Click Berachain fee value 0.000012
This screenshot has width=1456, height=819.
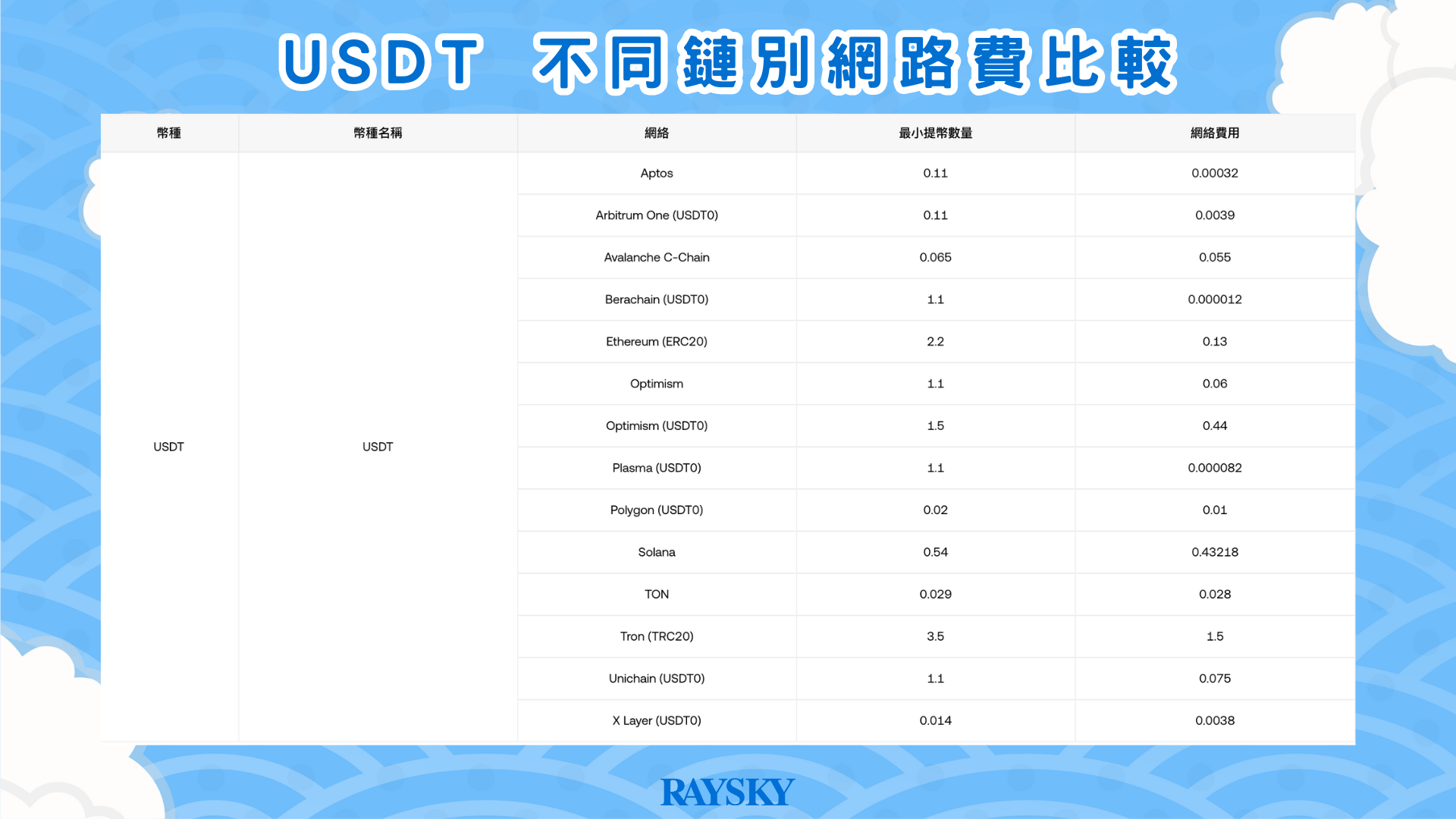1215,300
